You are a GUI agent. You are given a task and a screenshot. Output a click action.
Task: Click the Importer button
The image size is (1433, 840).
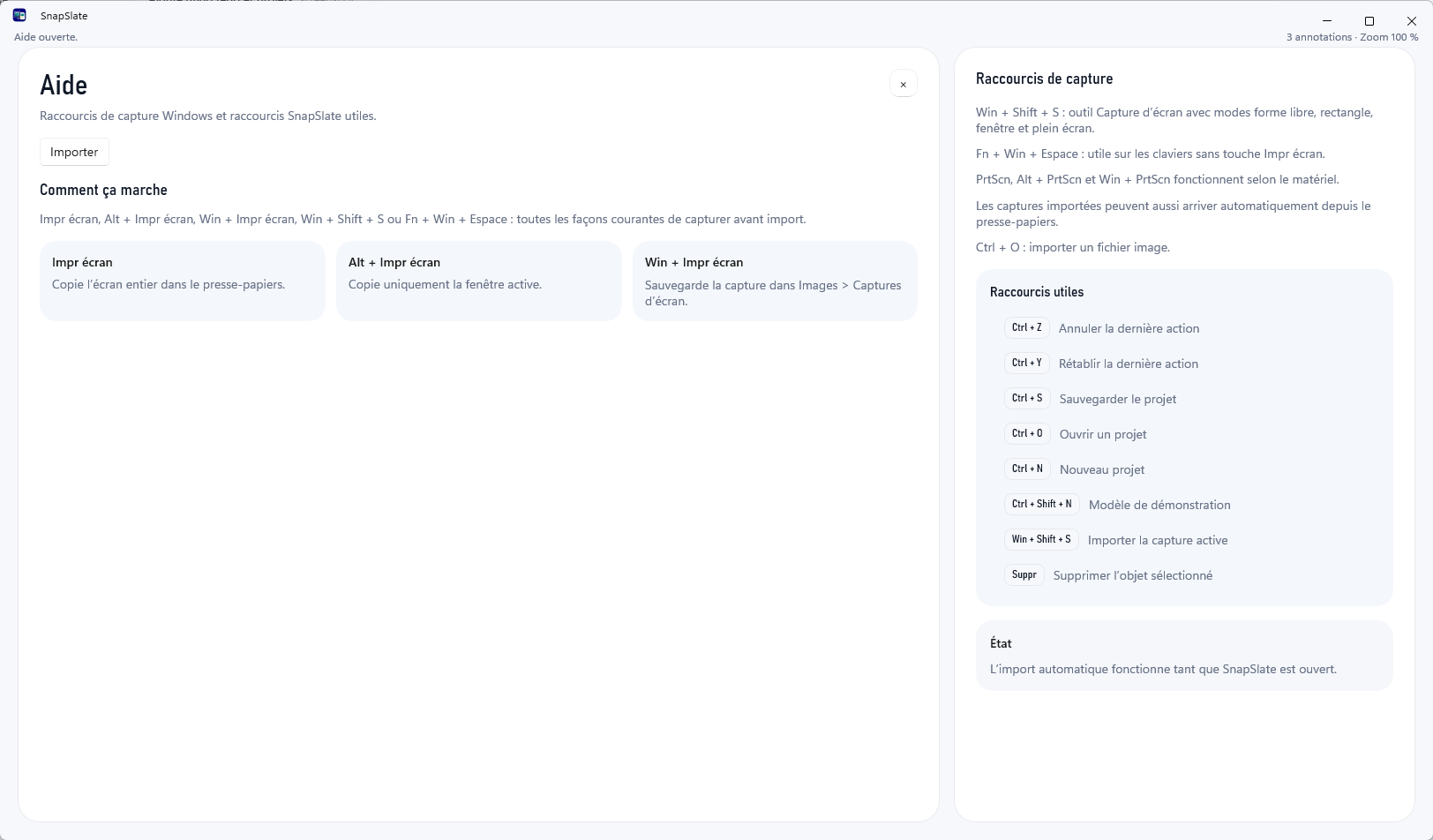(x=74, y=152)
